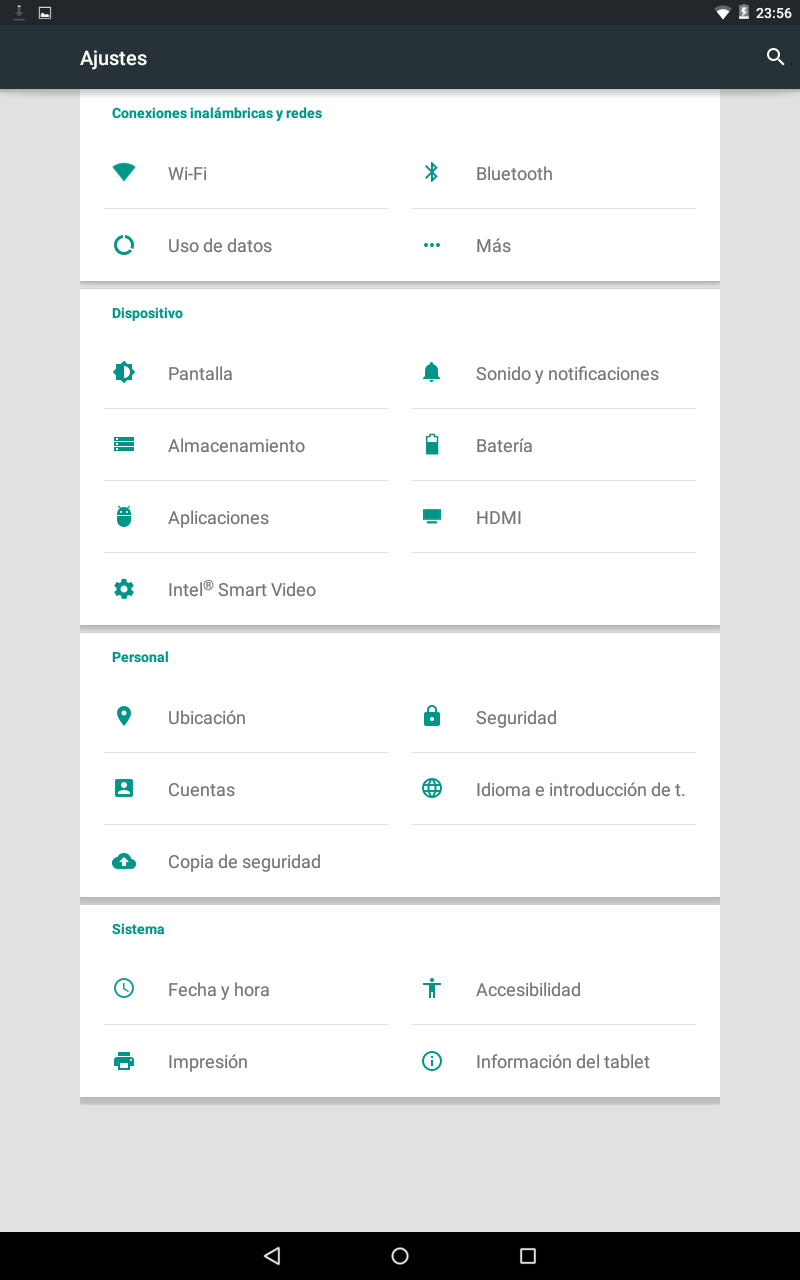This screenshot has height=1280, width=800.
Task: Select Información del tablet
Action: 554,1061
